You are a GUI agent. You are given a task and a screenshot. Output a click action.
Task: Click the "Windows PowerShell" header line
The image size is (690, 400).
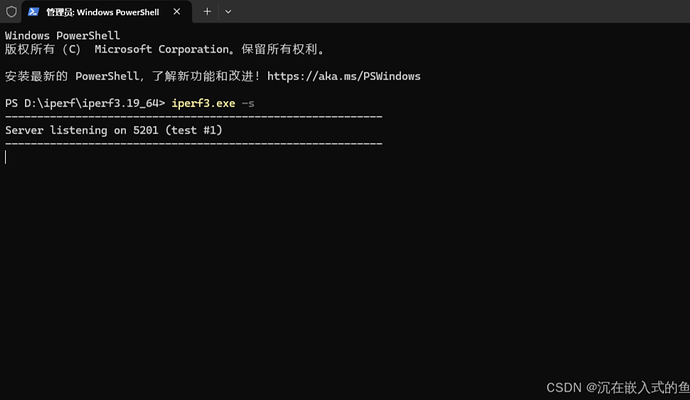point(62,36)
